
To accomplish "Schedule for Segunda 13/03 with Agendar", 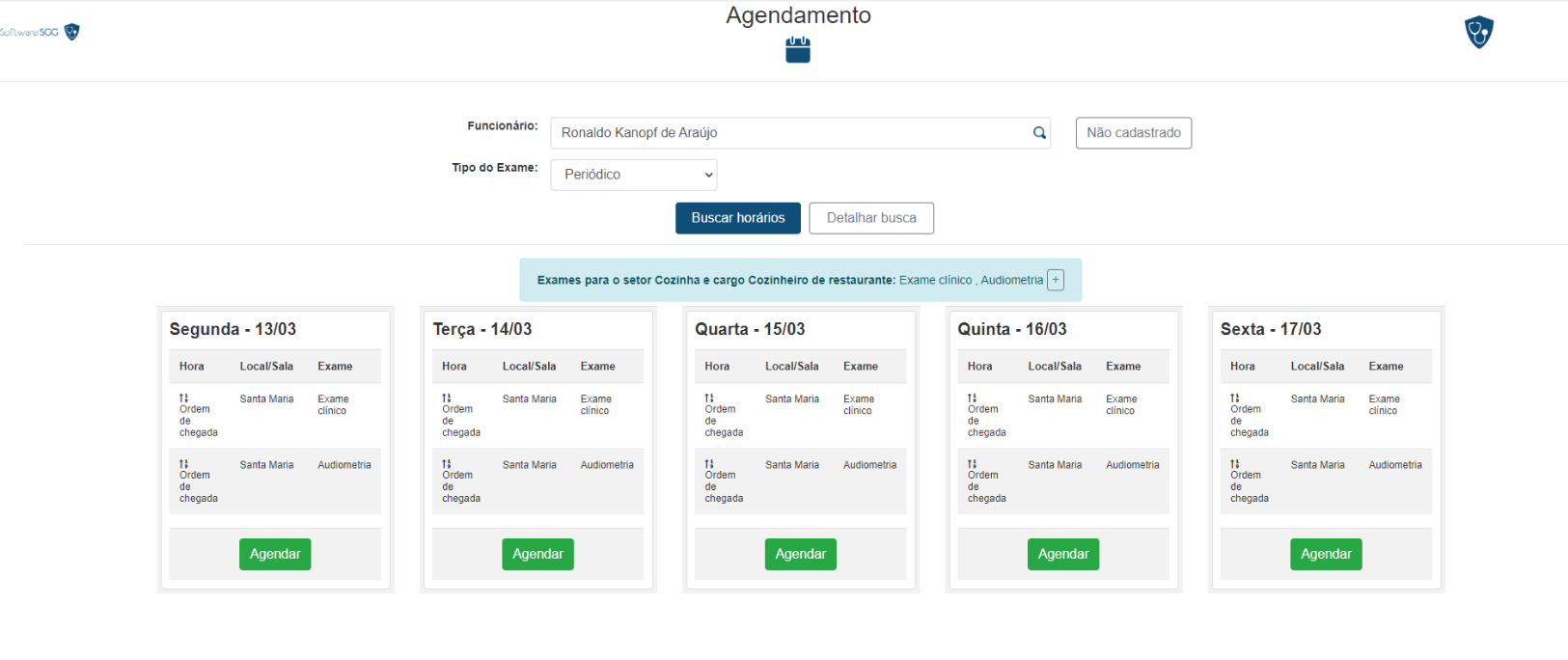I will (x=275, y=554).
